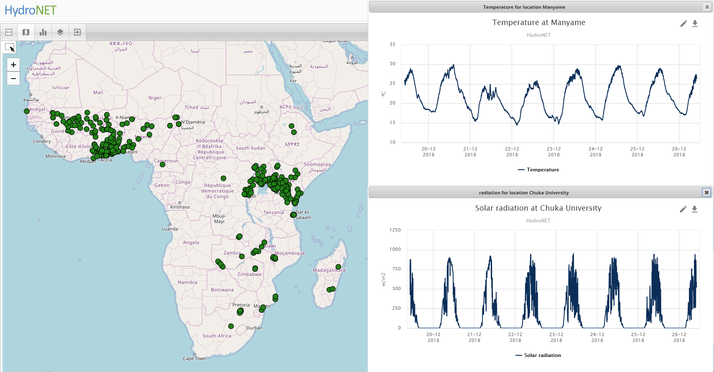Click the HydroNET logo
This screenshot has height=372, width=714.
click(30, 10)
